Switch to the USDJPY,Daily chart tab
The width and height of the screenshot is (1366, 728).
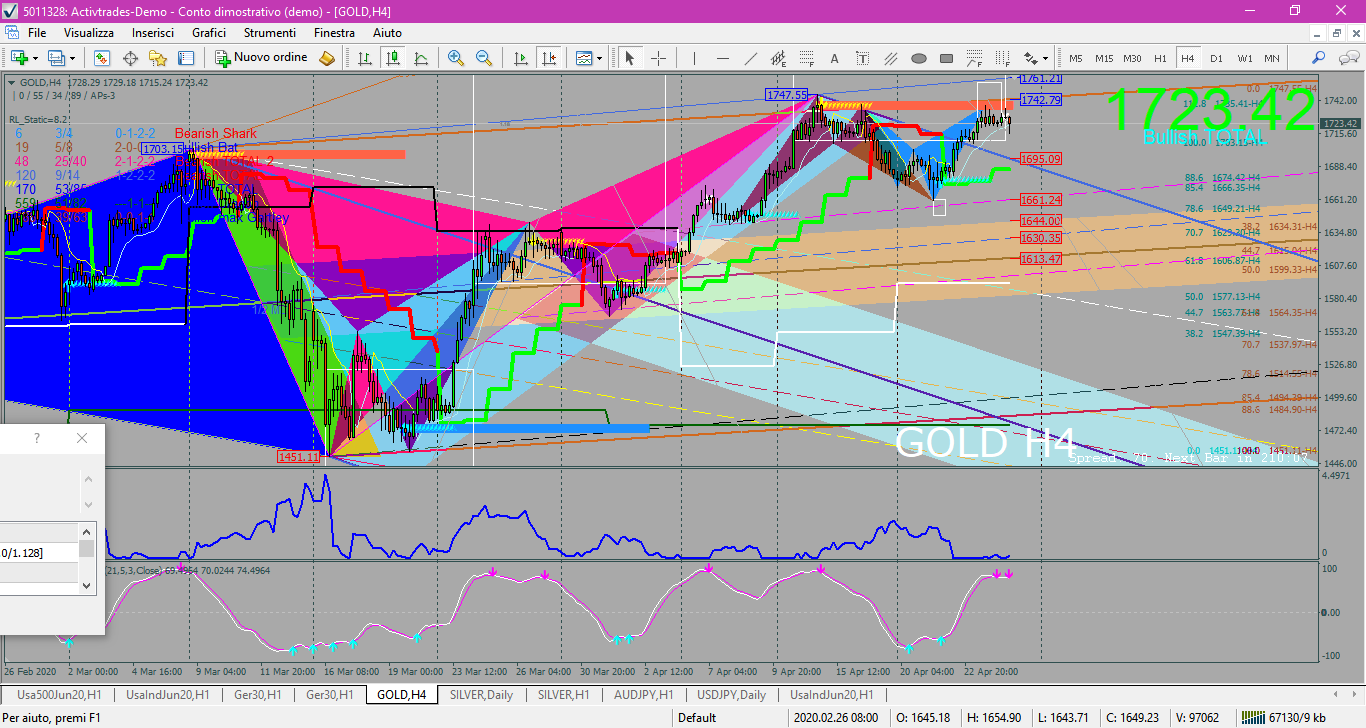tap(731, 694)
